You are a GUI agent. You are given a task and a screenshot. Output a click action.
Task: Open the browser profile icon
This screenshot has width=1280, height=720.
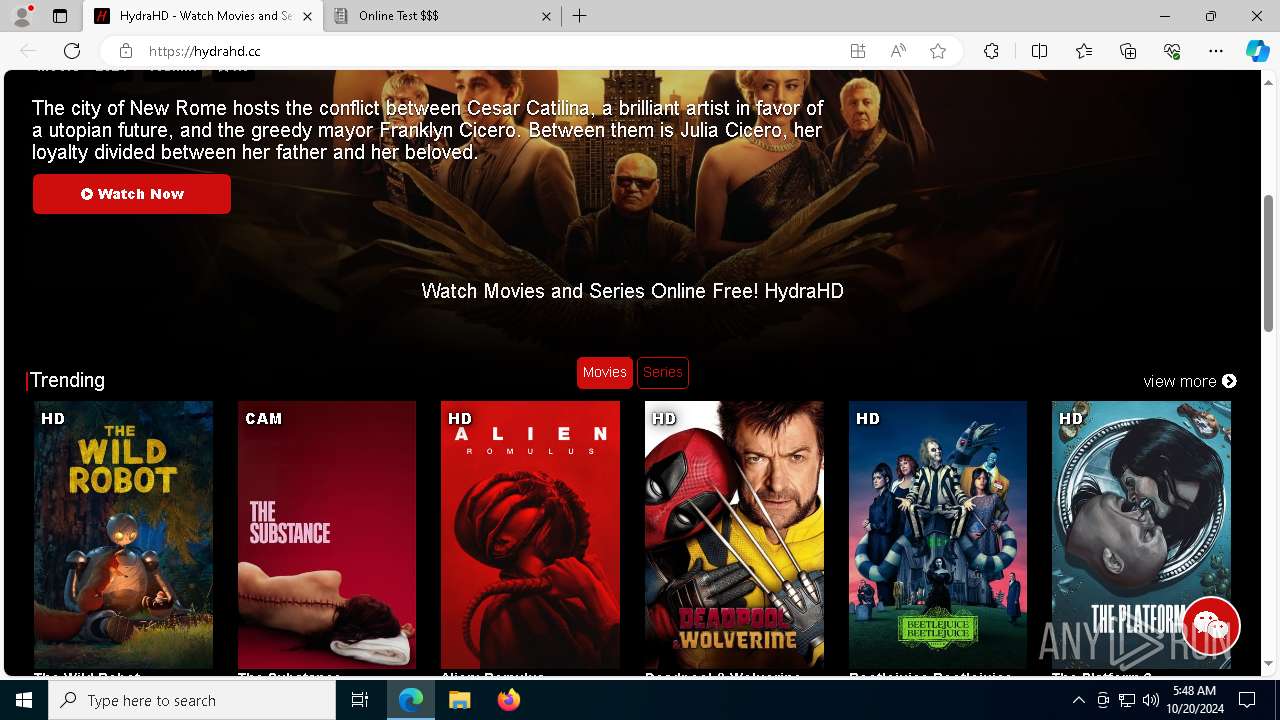click(22, 16)
